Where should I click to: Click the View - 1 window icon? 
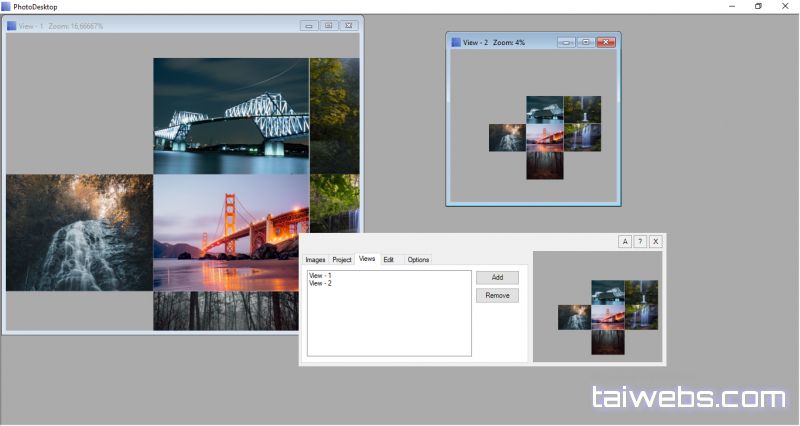tap(11, 25)
